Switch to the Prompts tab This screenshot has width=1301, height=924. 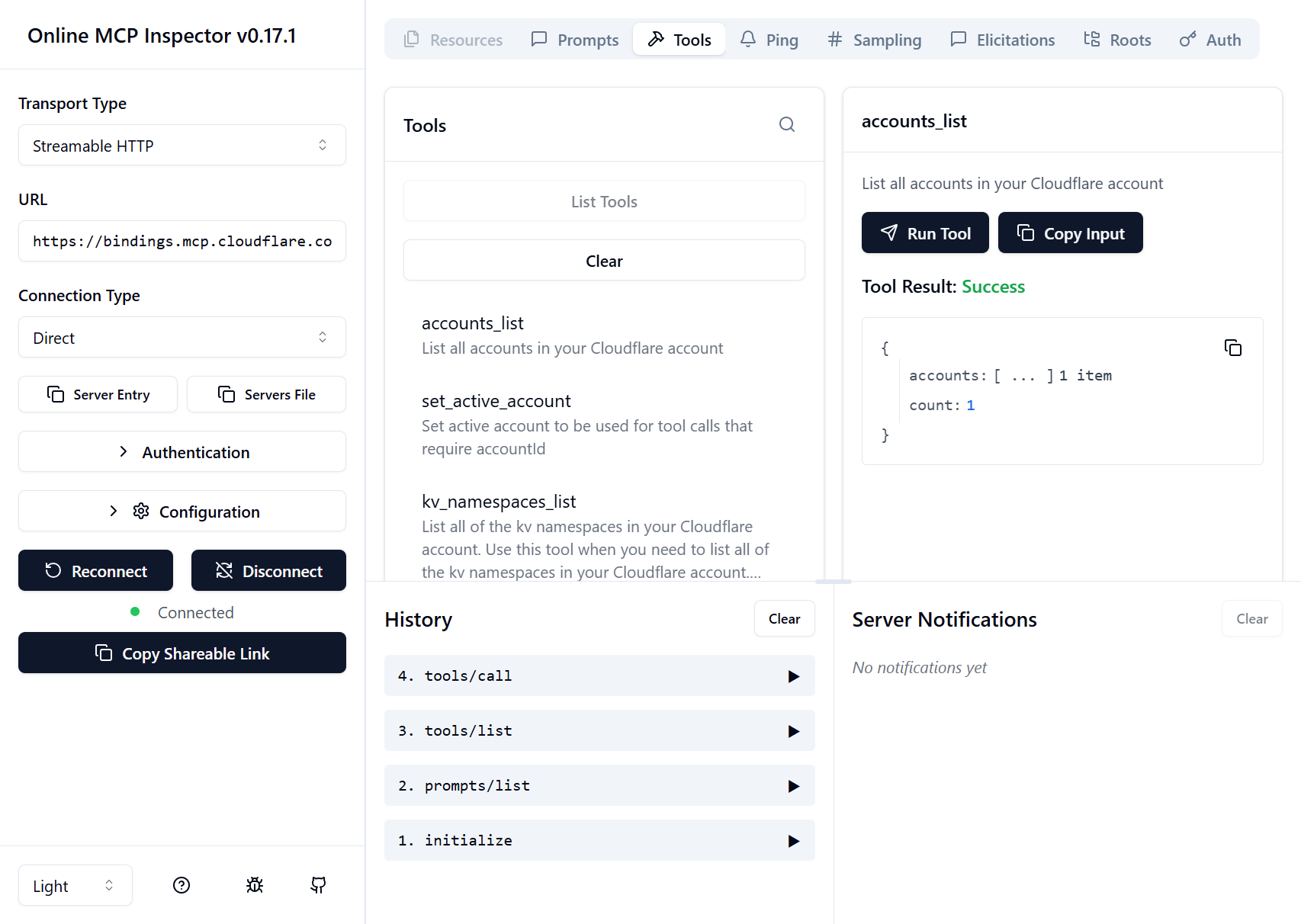click(575, 40)
